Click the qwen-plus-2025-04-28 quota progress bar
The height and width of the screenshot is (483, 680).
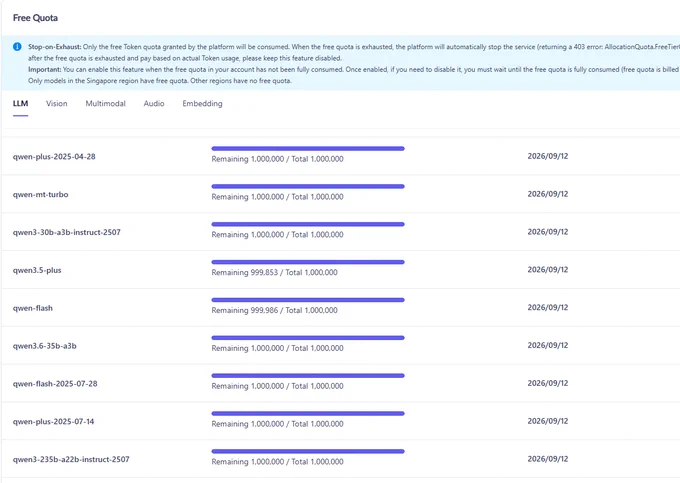(x=308, y=149)
